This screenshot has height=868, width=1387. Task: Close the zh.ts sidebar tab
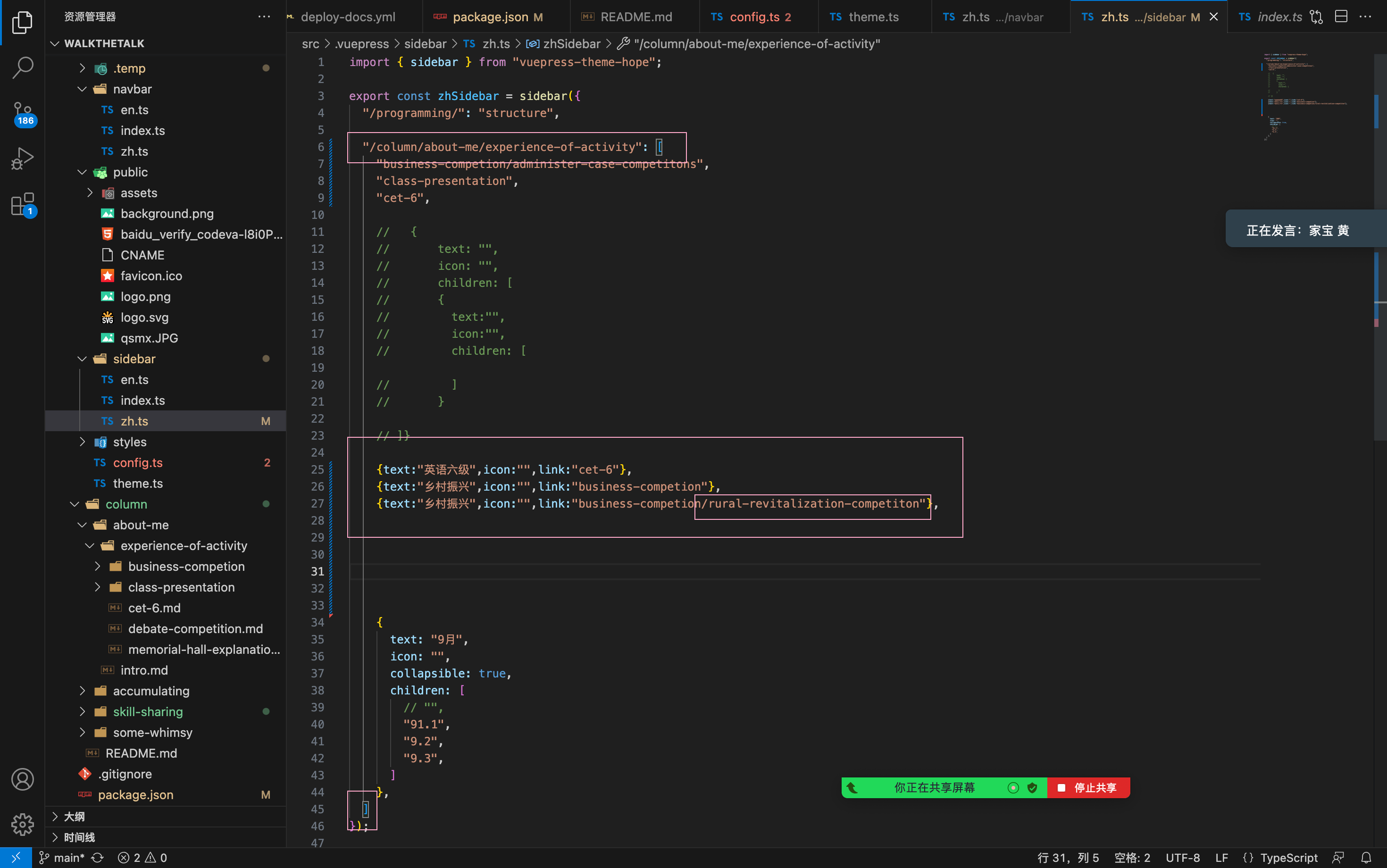pyautogui.click(x=1213, y=17)
